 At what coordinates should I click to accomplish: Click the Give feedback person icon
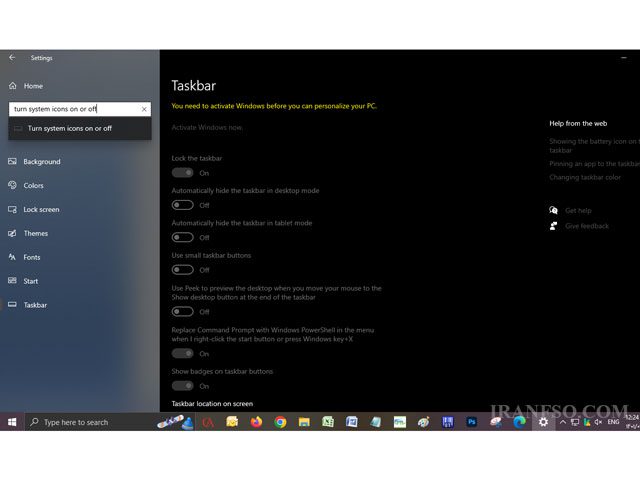(553, 226)
